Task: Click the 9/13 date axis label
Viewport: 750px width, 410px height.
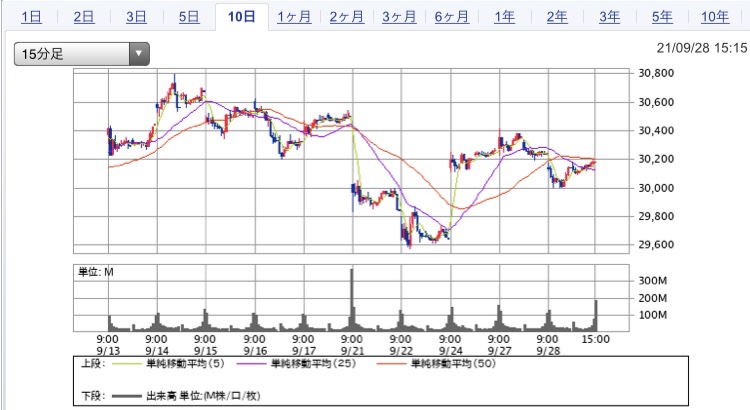Action: point(108,351)
